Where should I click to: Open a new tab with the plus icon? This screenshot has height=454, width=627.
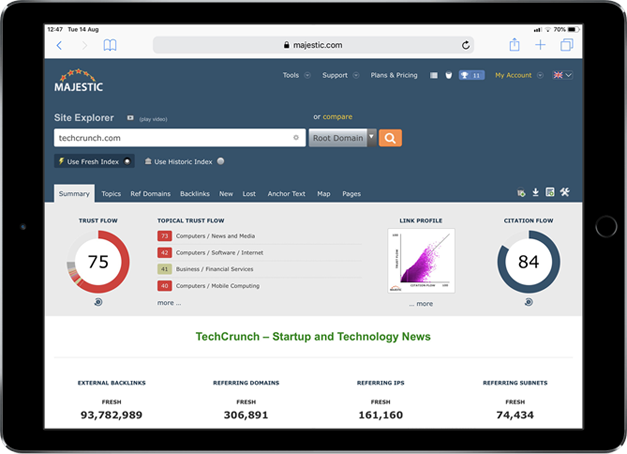click(x=540, y=45)
